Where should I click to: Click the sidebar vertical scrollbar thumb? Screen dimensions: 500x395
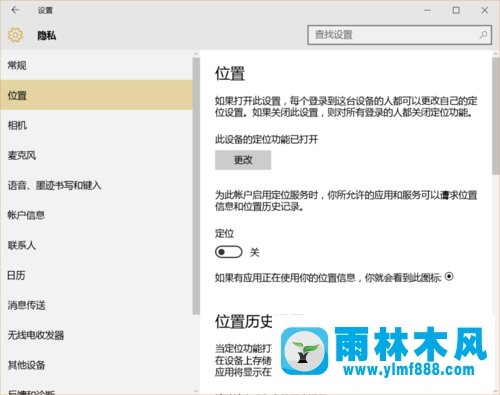[196, 185]
